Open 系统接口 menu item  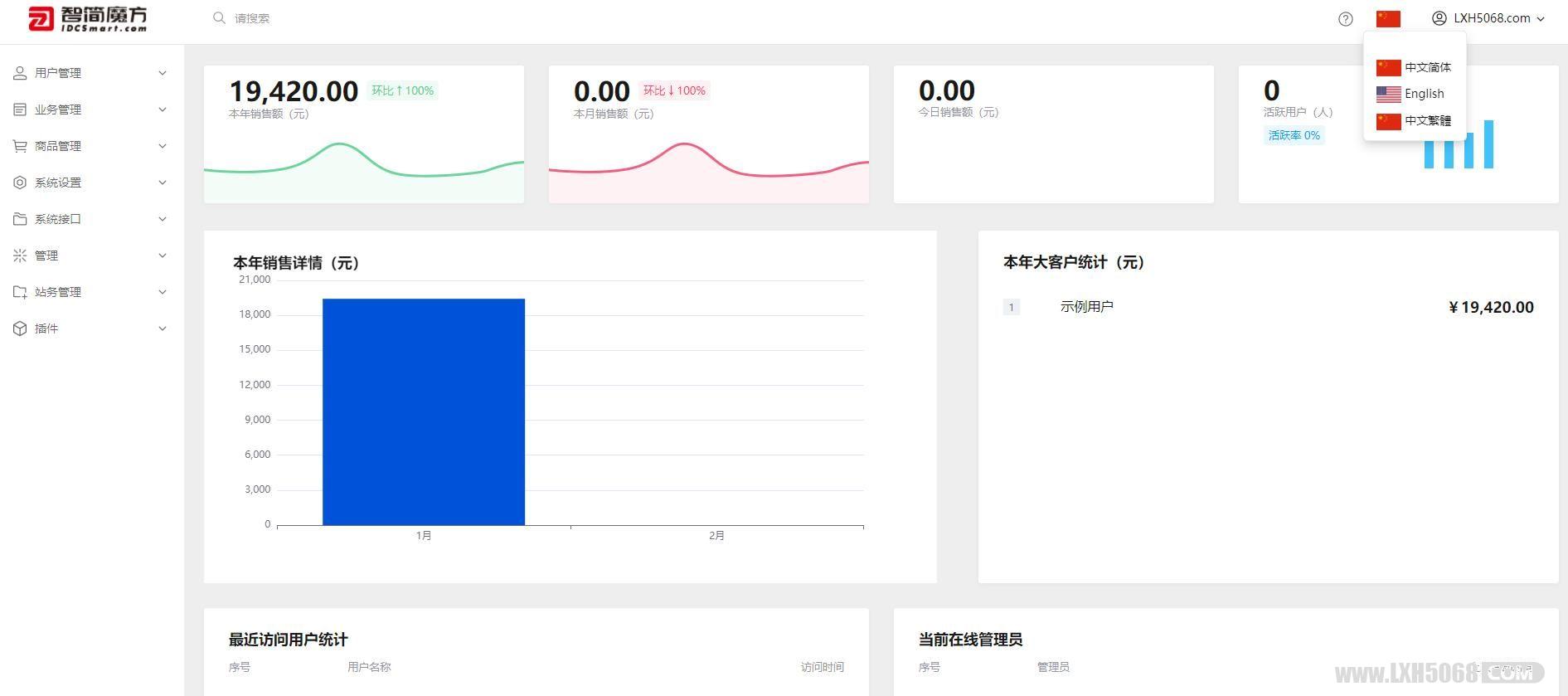point(91,219)
